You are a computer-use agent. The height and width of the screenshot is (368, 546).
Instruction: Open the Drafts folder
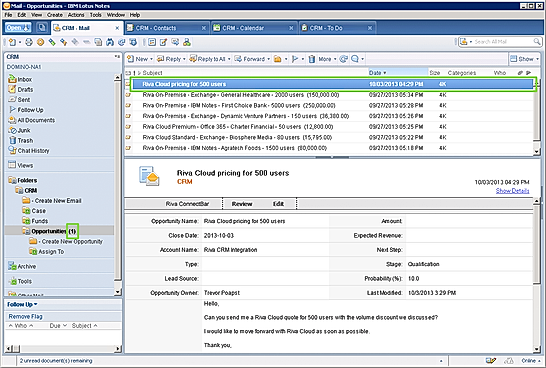pos(25,89)
